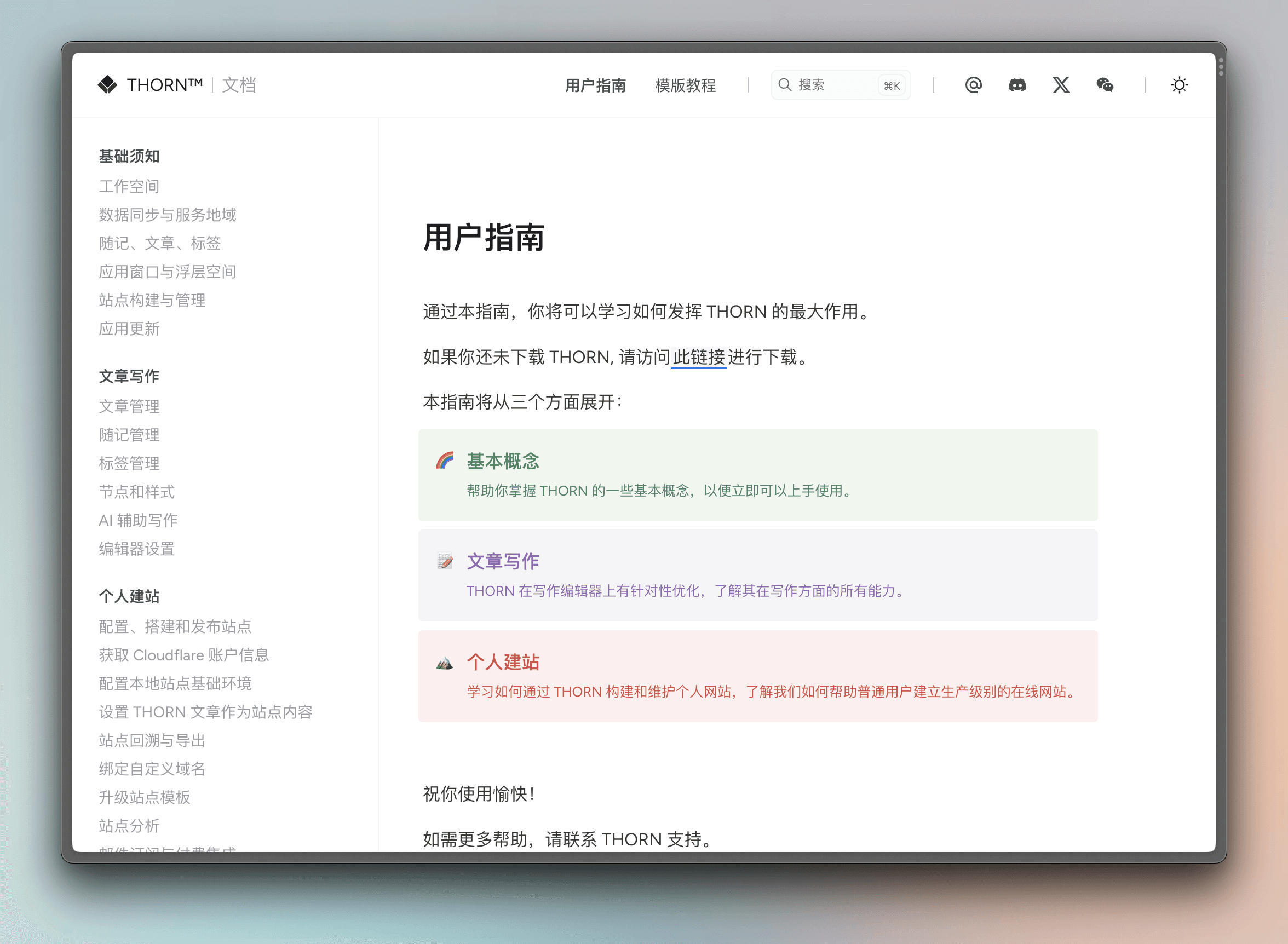The height and width of the screenshot is (944, 1288).
Task: Open the 个人建站 card title in main content
Action: (x=503, y=663)
